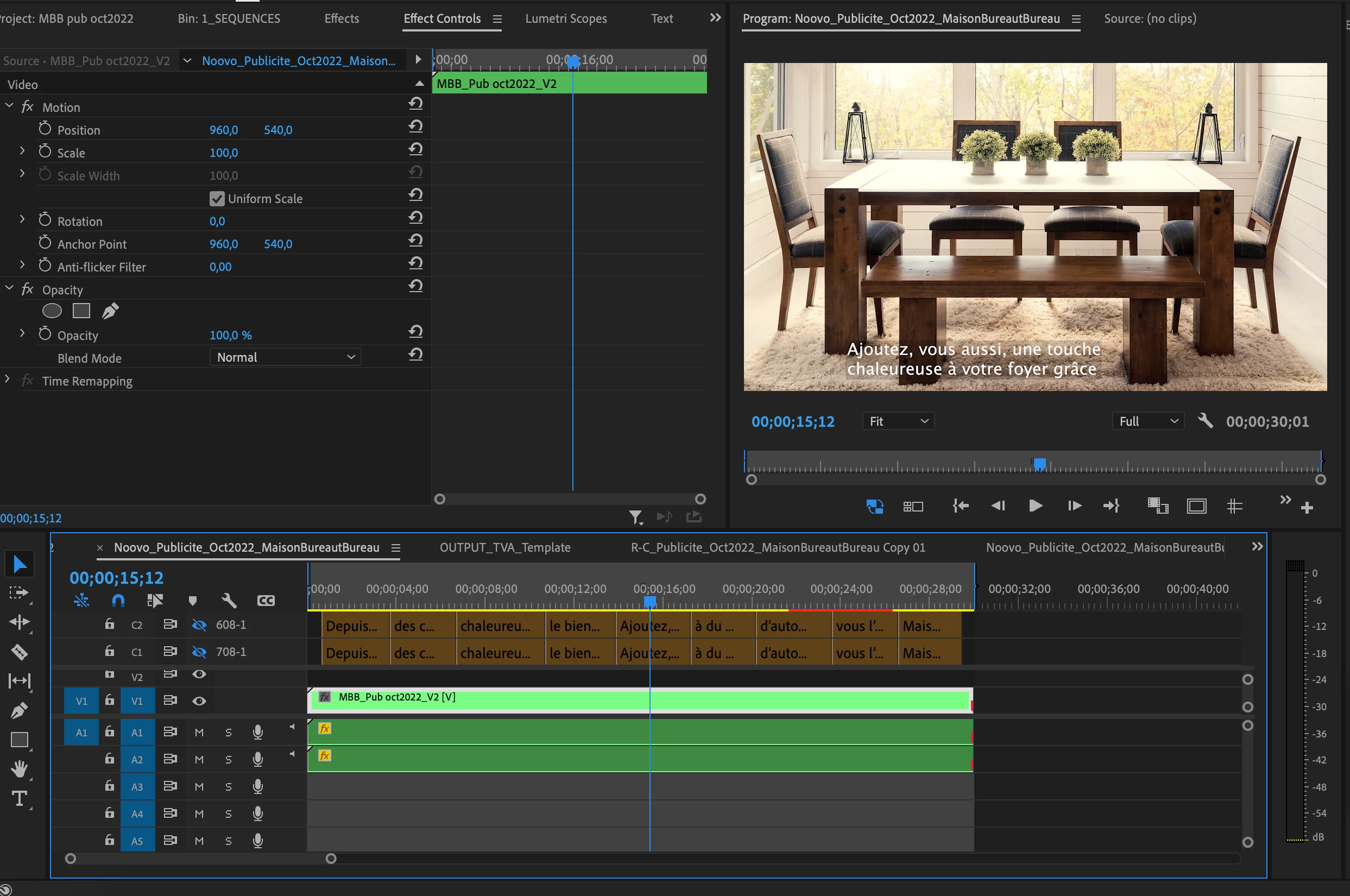Select the Hand tool
Viewport: 1350px width, 896px height.
coord(19,768)
